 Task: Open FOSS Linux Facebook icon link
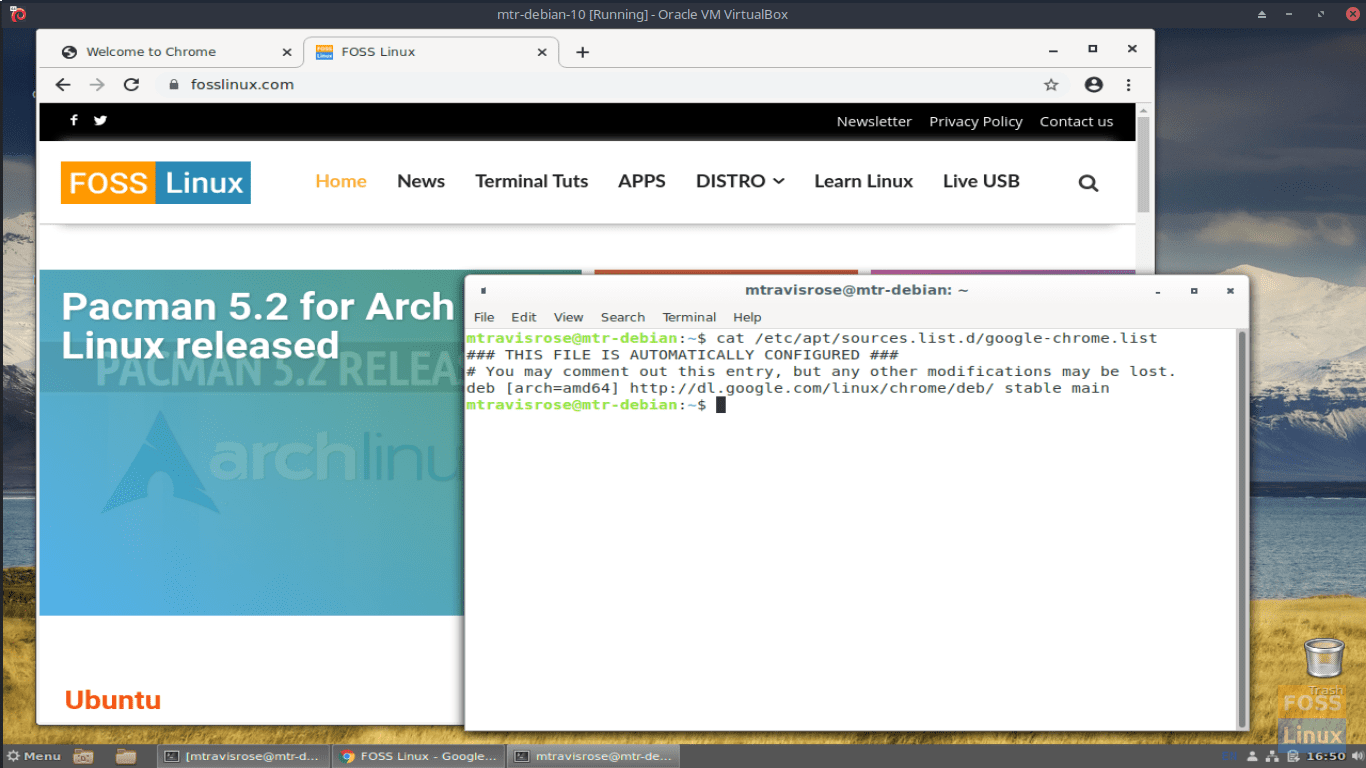74,120
